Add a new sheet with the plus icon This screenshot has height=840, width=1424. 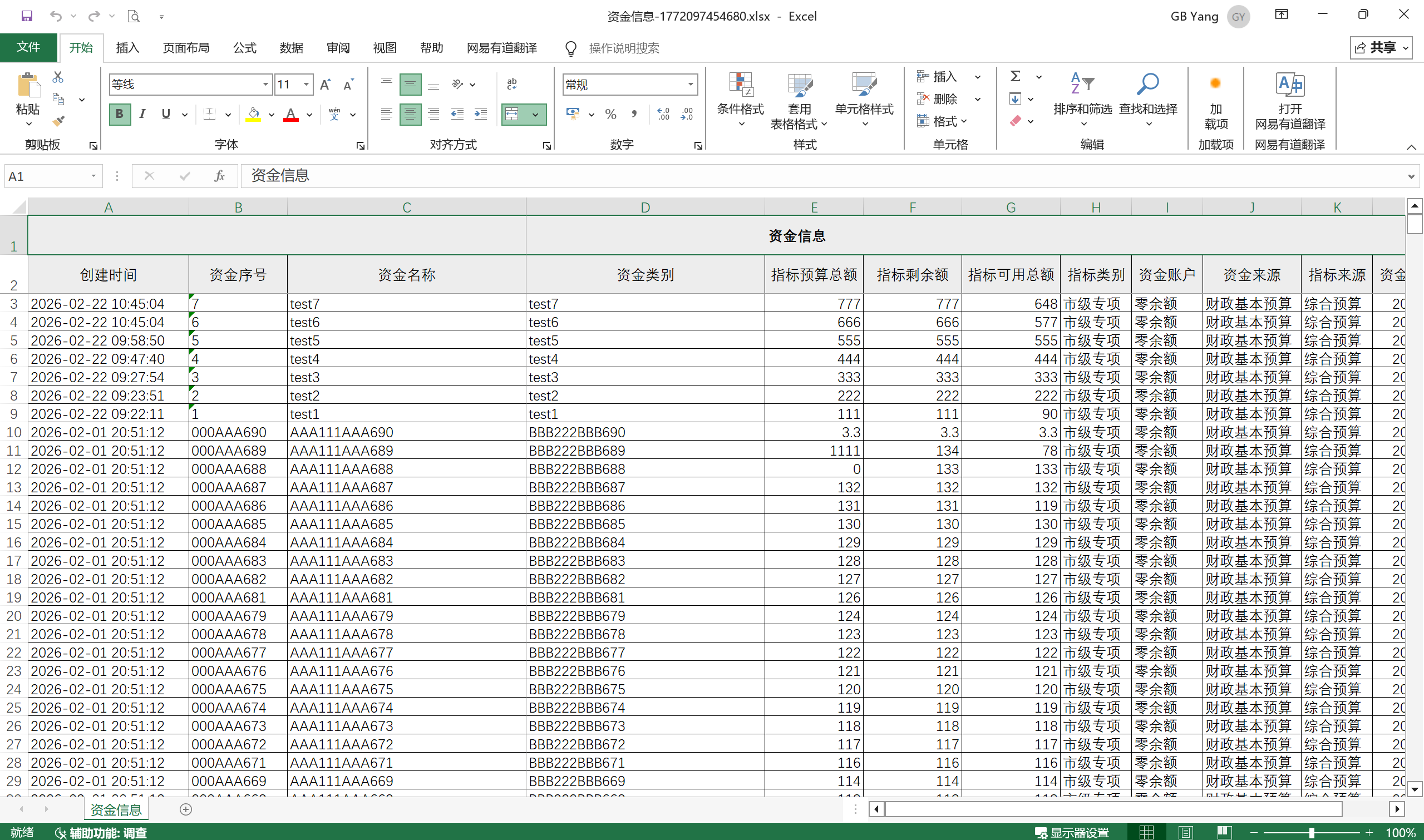pyautogui.click(x=186, y=809)
